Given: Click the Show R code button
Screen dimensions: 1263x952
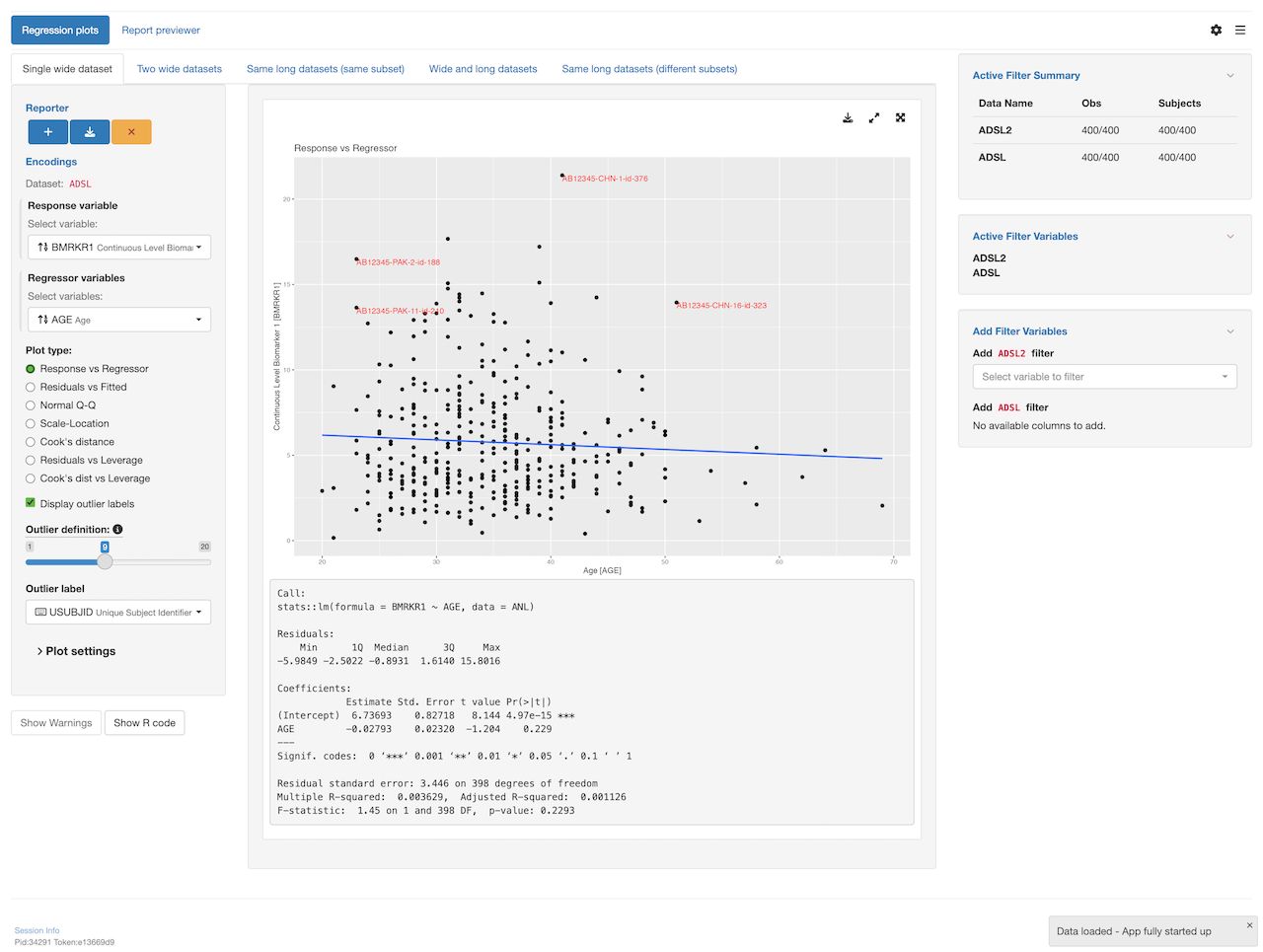Looking at the screenshot, I should click(x=144, y=723).
